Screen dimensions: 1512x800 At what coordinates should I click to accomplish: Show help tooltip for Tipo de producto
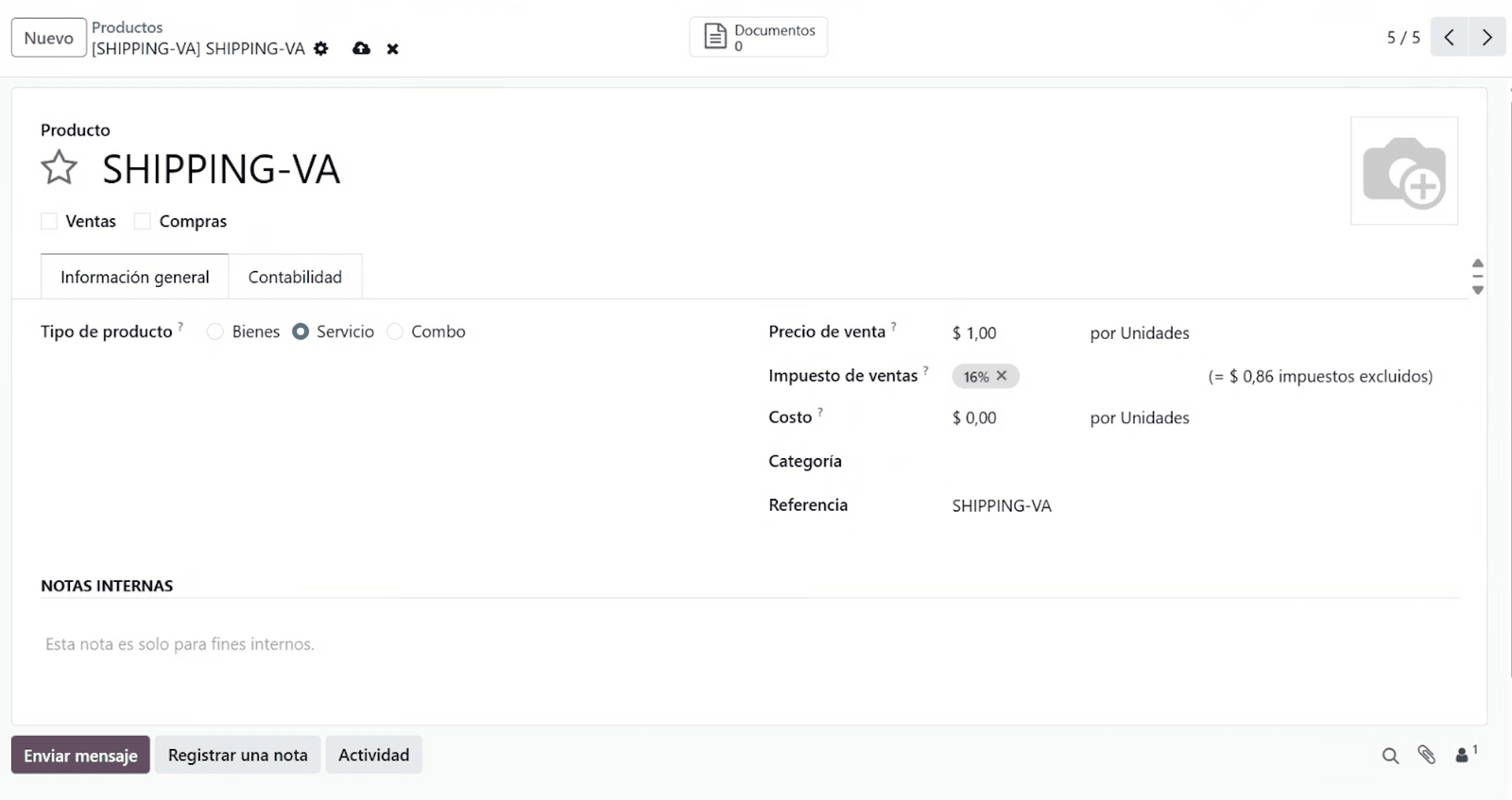coord(180,327)
